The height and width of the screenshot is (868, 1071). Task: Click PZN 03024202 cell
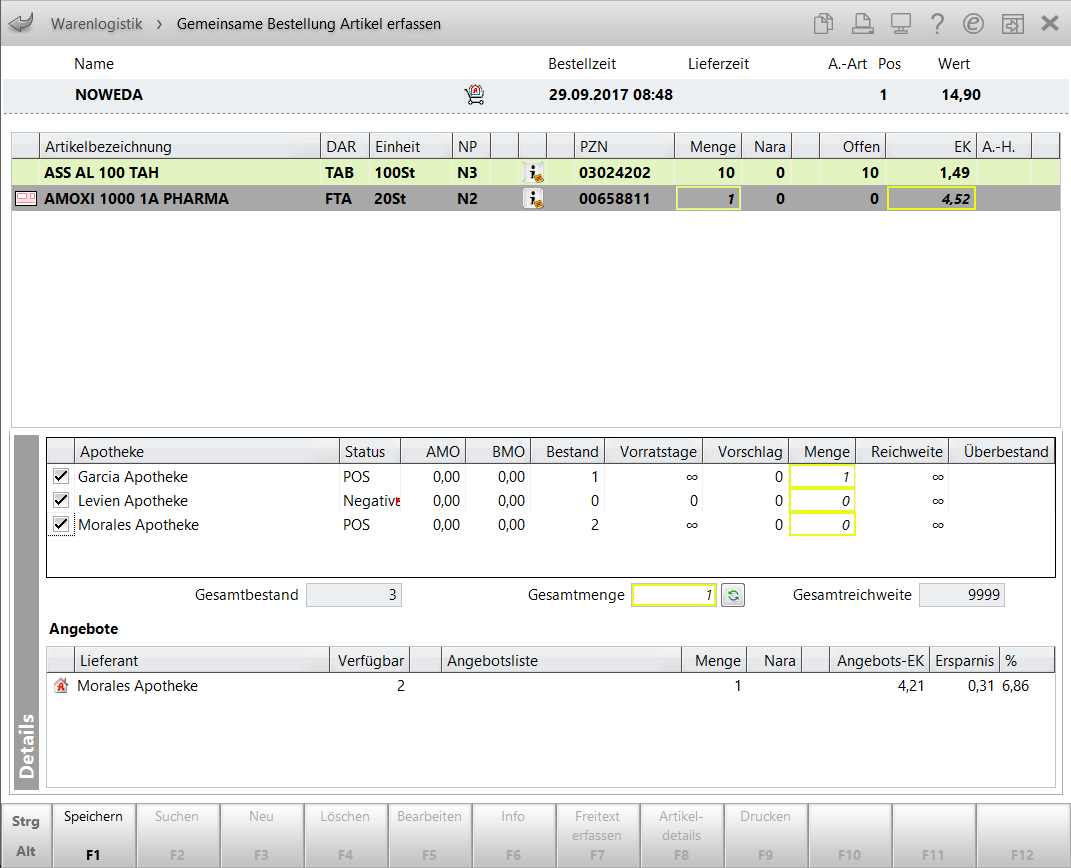615,173
